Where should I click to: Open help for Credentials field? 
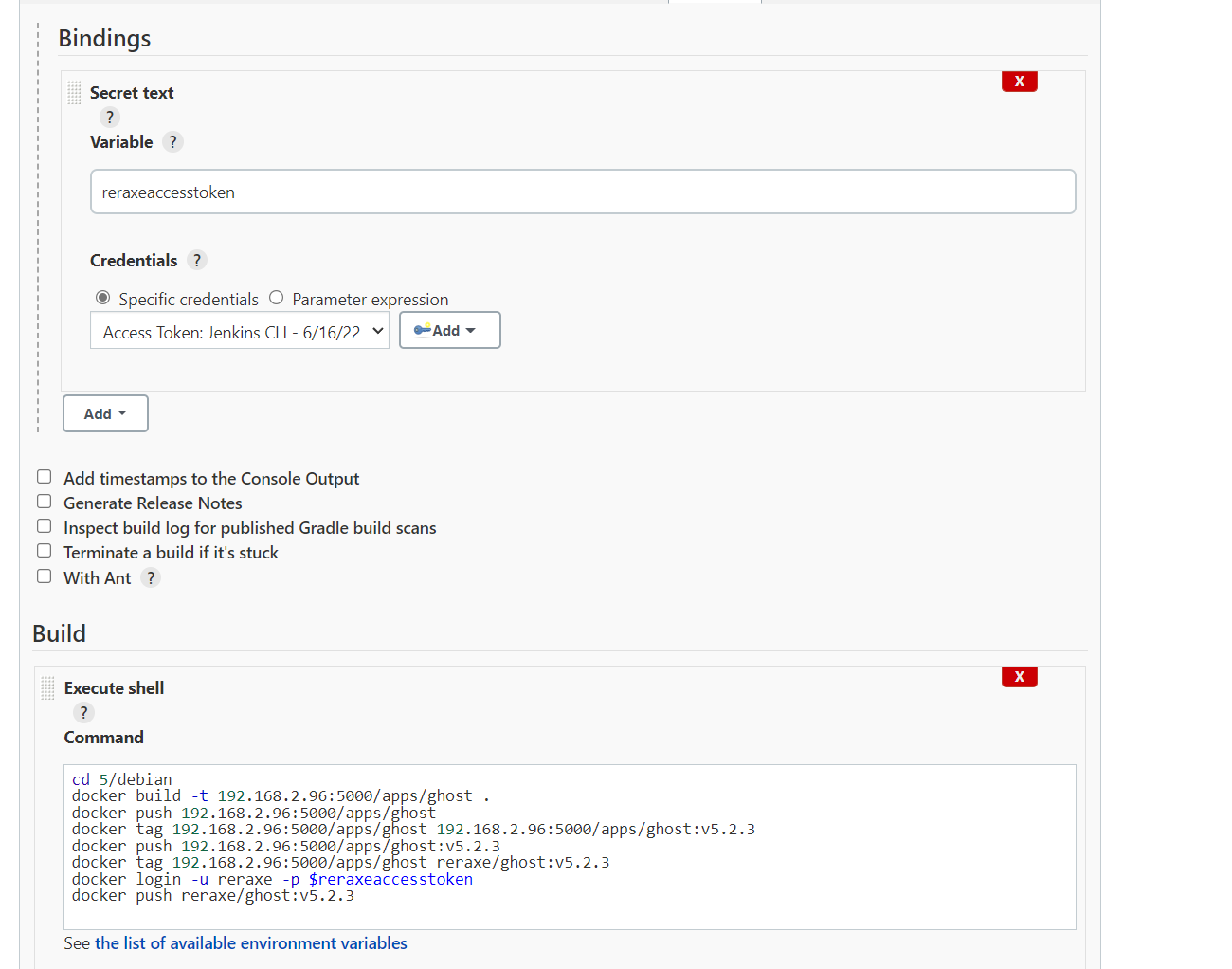197,261
